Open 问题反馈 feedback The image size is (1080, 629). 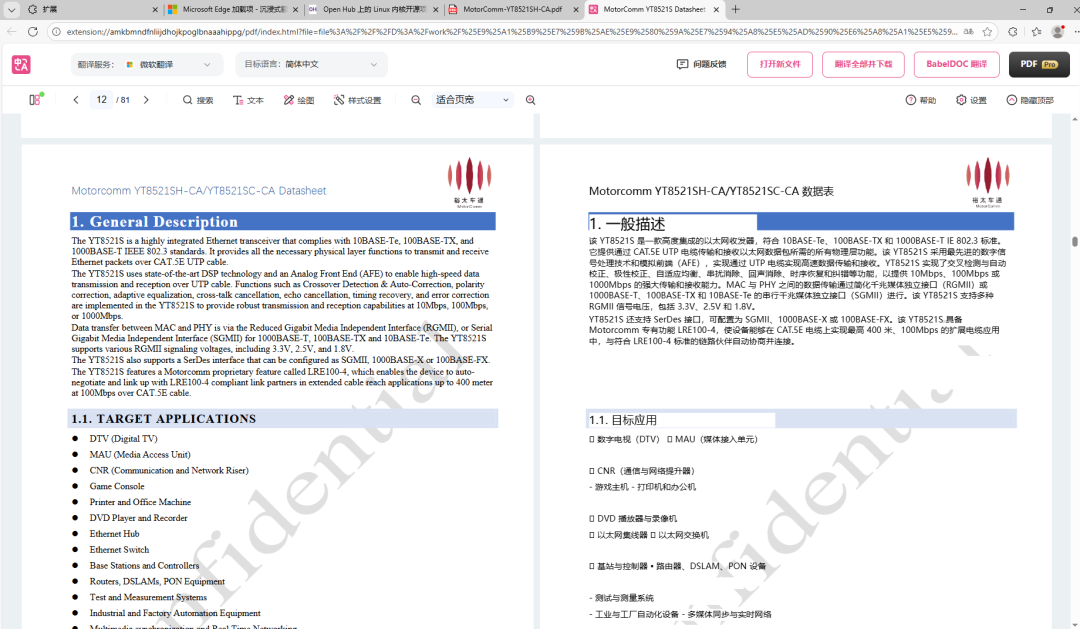tap(702, 64)
